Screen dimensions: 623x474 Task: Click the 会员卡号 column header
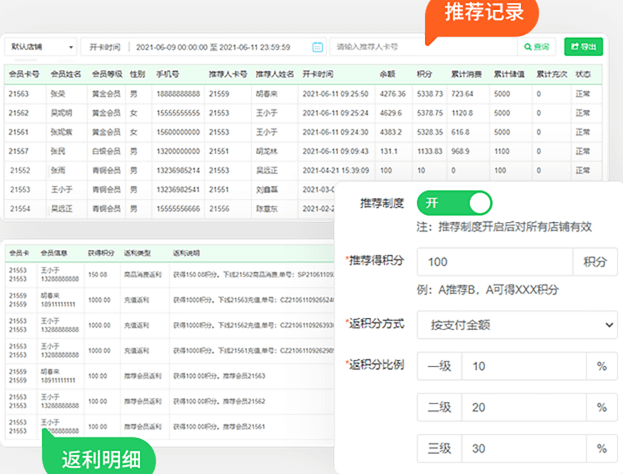click(x=22, y=74)
